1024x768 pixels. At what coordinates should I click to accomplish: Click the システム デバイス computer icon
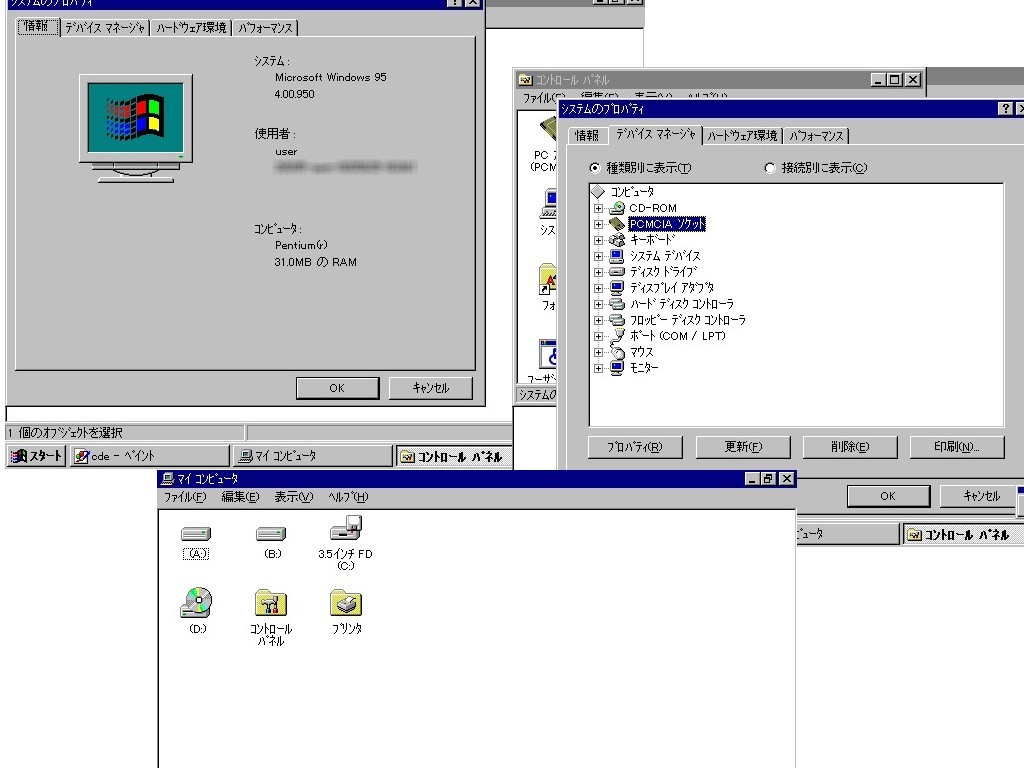(616, 256)
